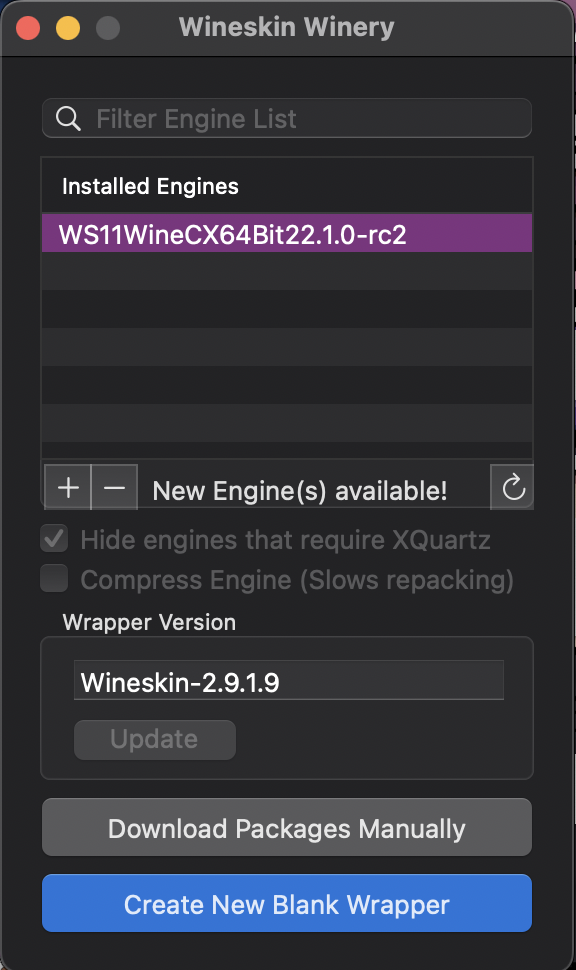Click the Wineskin-2.9.1.9 wrapper version field
This screenshot has width=576, height=970.
coord(289,680)
